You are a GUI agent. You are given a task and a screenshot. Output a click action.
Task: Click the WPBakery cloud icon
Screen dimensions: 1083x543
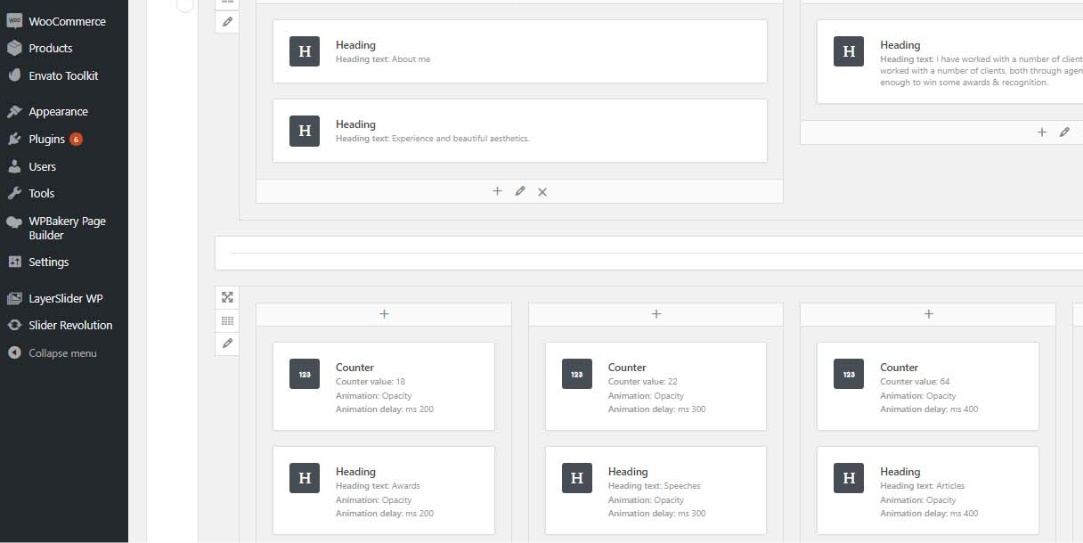(x=15, y=222)
